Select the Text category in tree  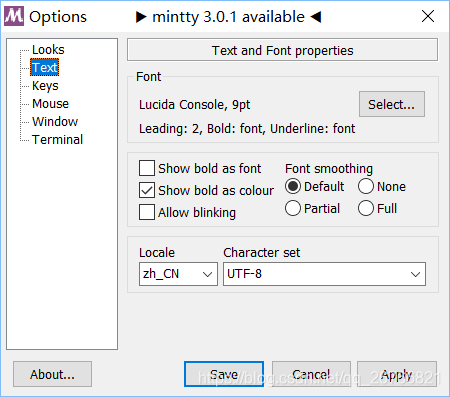(45, 67)
